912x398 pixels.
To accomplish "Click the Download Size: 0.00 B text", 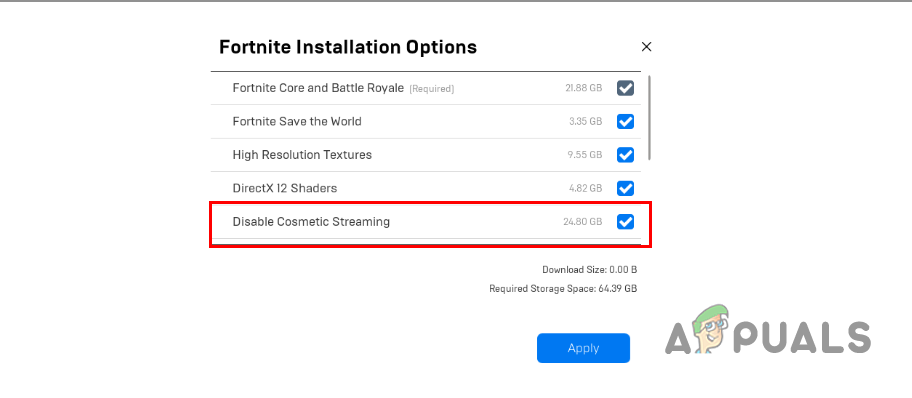I will [590, 269].
